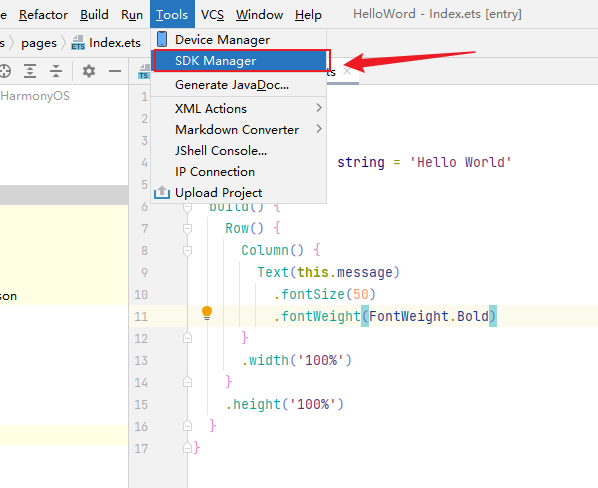Screen dimensions: 598x488
Task: Open the Window menu
Action: (x=259, y=14)
